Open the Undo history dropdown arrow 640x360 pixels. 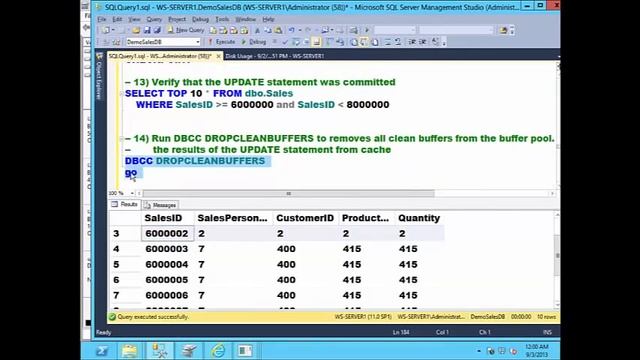click(300, 30)
